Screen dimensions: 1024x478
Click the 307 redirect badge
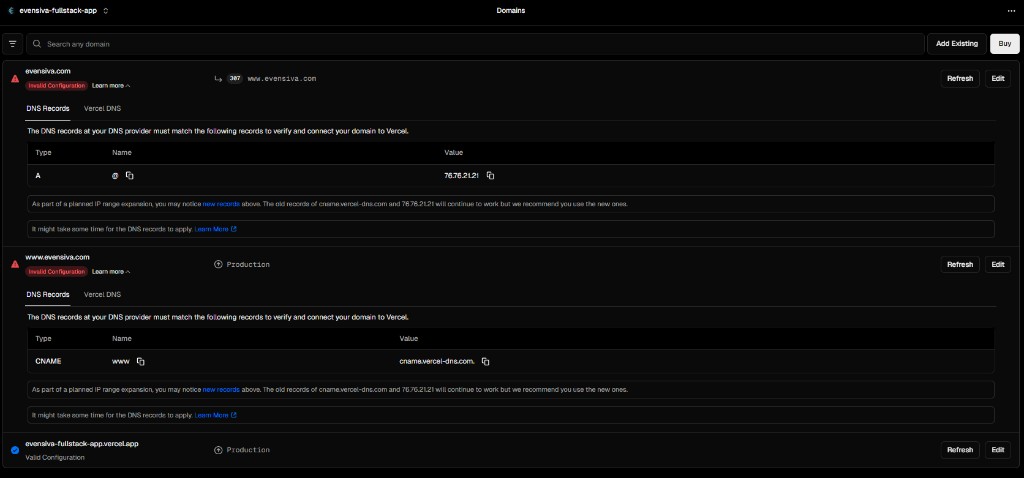[235, 78]
